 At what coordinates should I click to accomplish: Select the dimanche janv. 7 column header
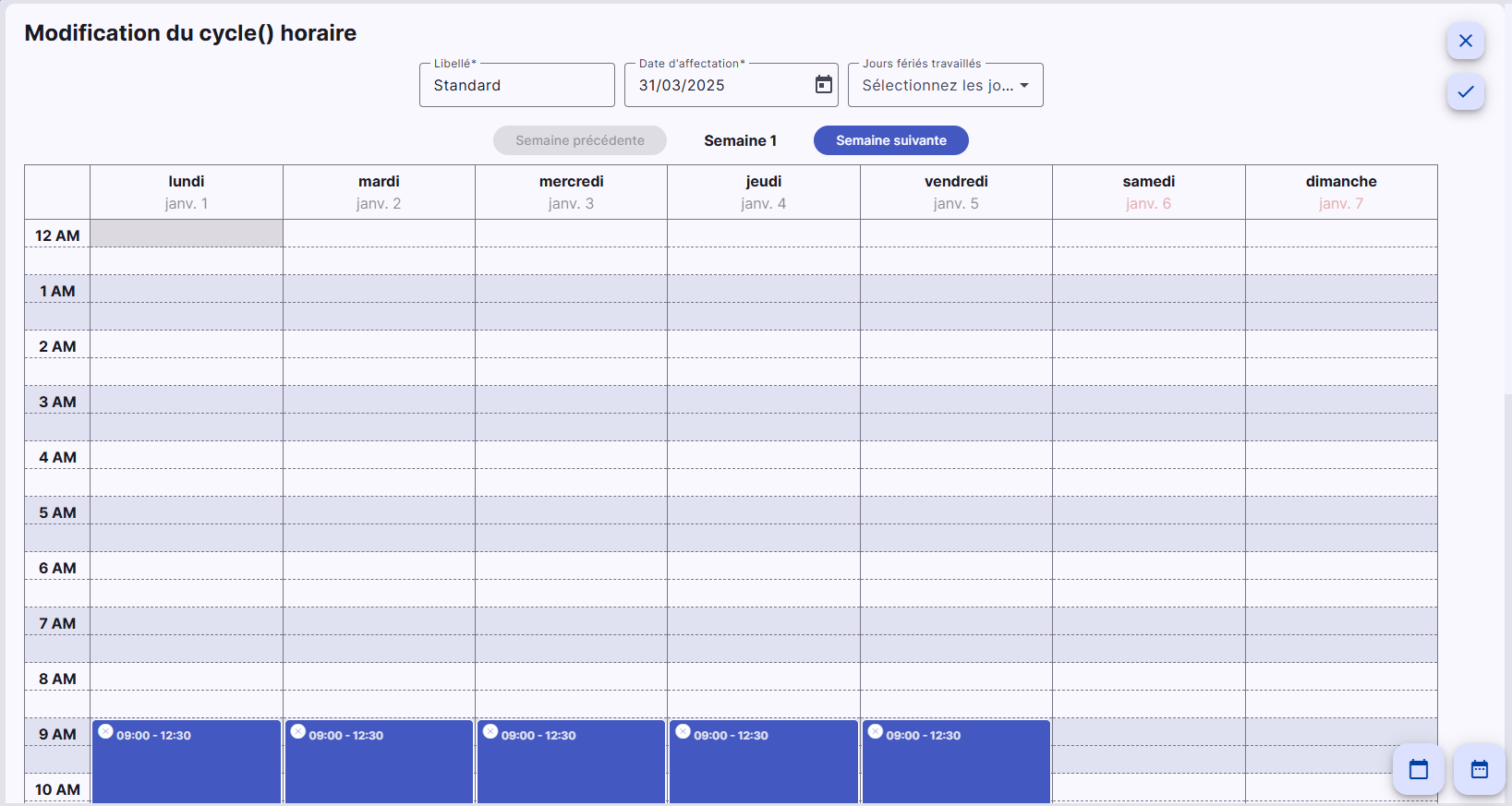click(x=1340, y=192)
